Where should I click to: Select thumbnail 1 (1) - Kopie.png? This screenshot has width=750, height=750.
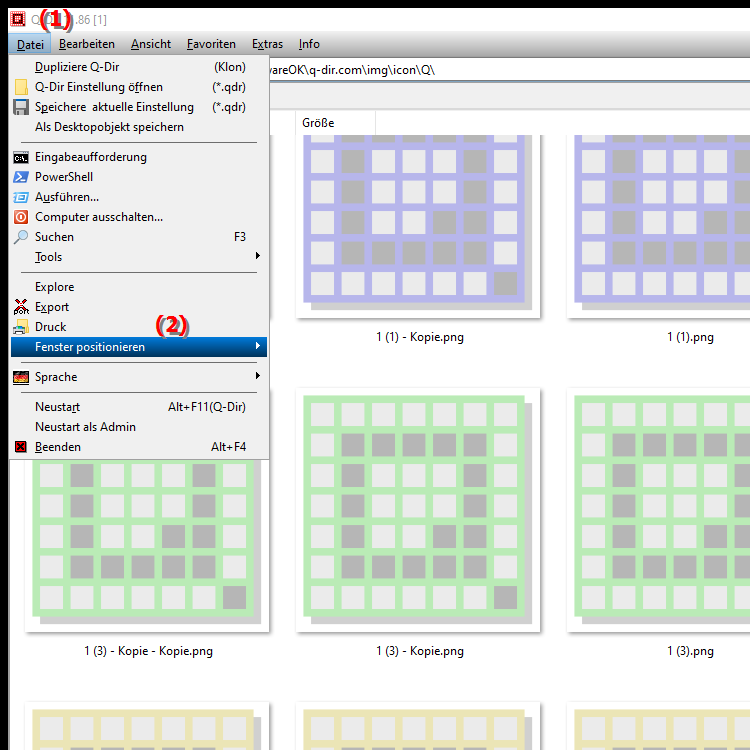click(418, 226)
